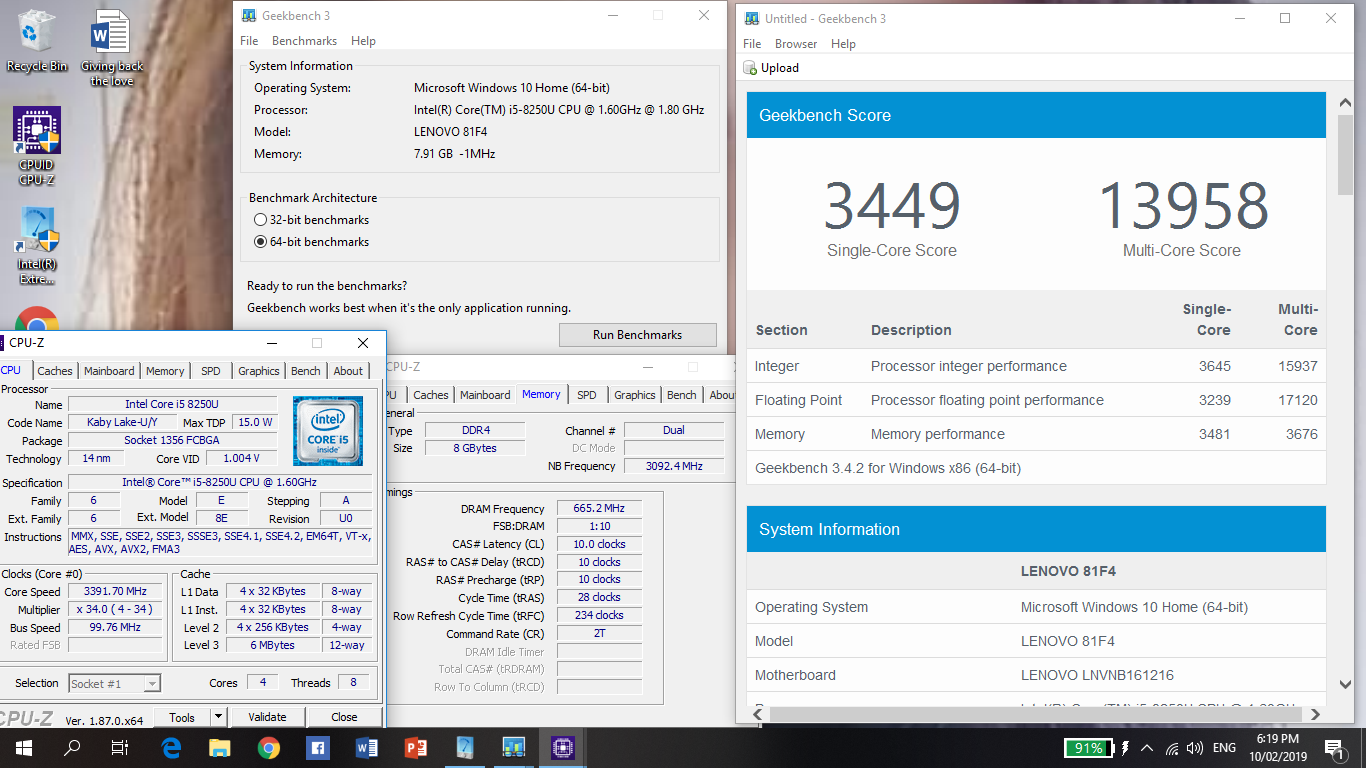Open Task View on the taskbar
Viewport: 1366px width, 768px height.
click(120, 747)
